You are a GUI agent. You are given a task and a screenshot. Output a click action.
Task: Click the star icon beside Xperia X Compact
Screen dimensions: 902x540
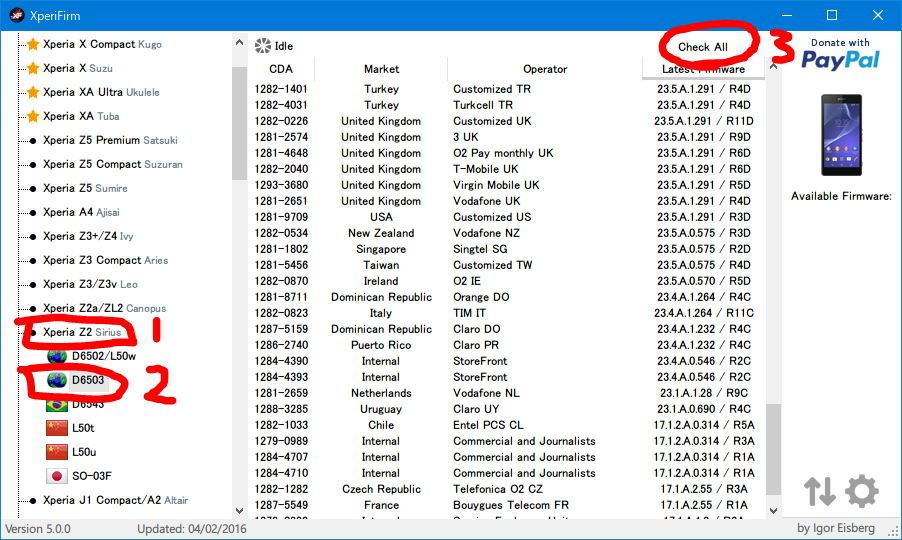tap(33, 44)
